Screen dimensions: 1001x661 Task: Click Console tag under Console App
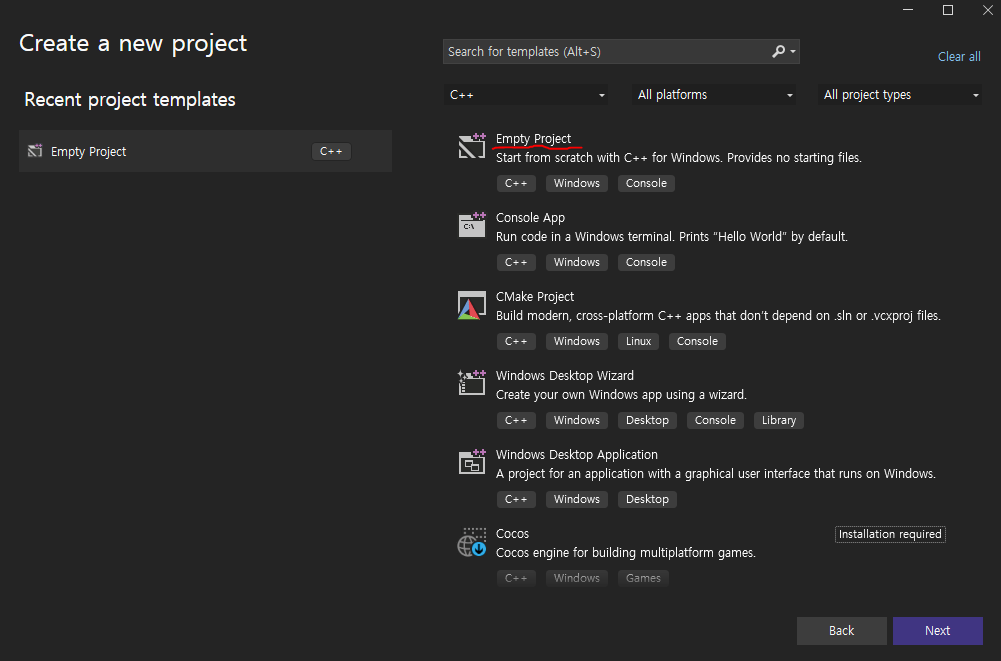pos(646,262)
